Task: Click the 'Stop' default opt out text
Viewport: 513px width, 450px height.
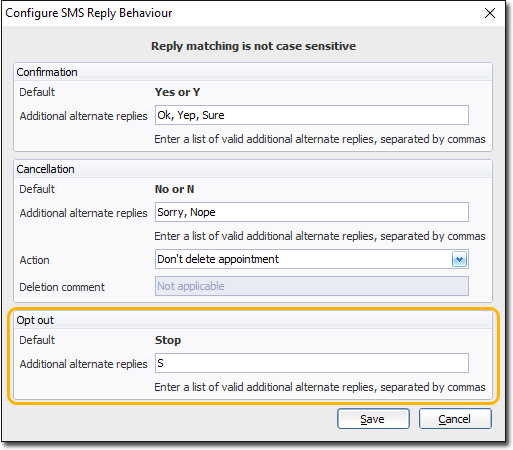Action: [x=168, y=340]
